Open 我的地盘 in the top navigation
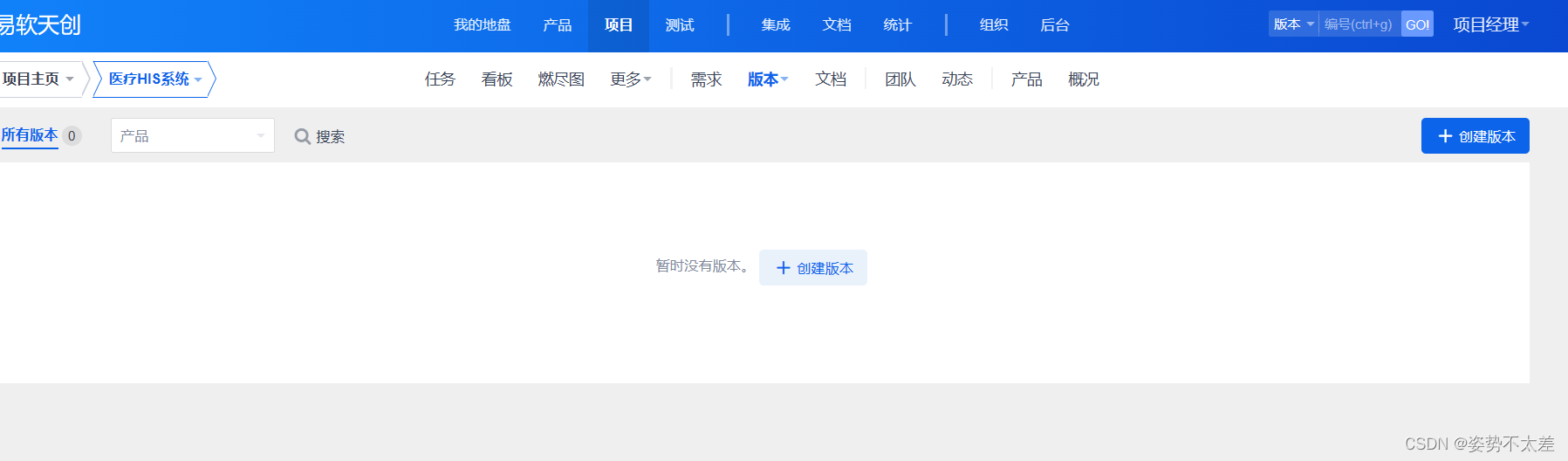1568x461 pixels. point(482,25)
